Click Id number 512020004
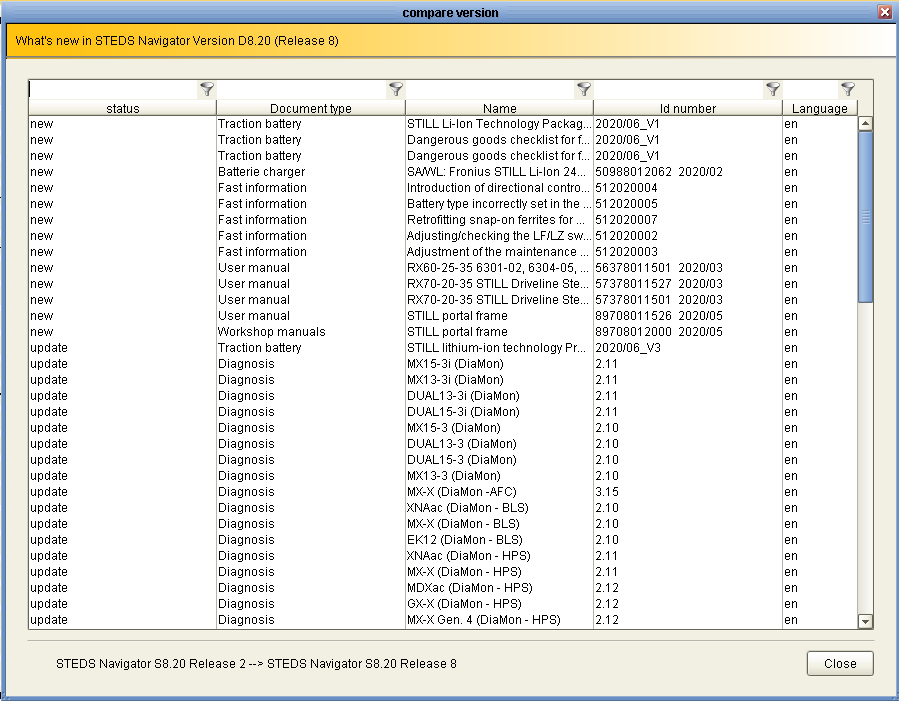The height and width of the screenshot is (701, 899). [x=626, y=188]
